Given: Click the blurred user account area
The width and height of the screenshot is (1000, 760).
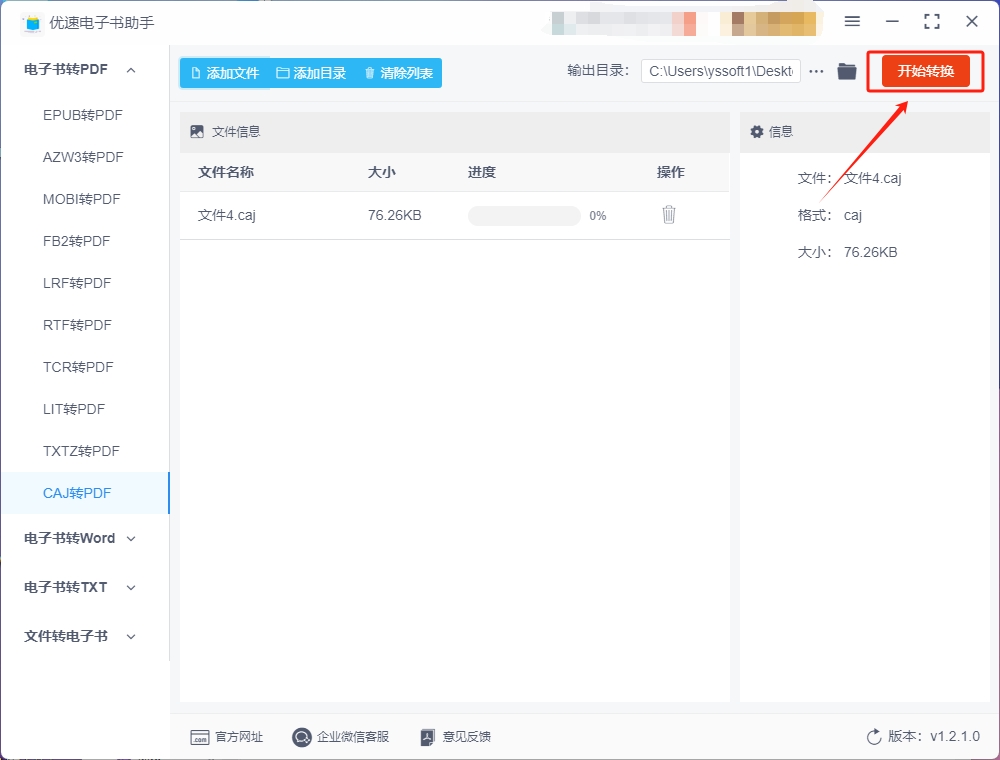Looking at the screenshot, I should pyautogui.click(x=684, y=24).
